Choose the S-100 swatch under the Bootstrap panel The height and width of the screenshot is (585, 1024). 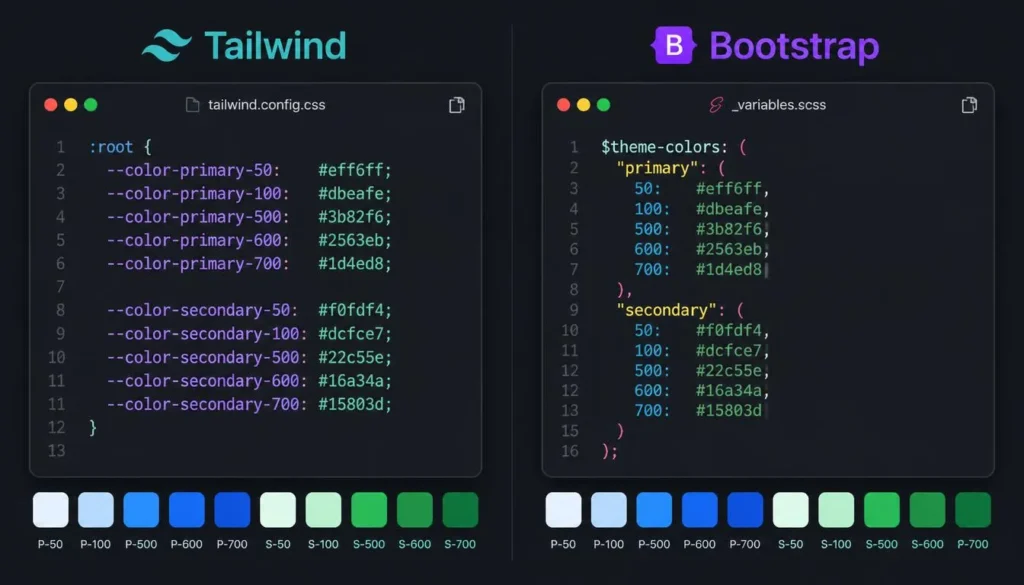coord(837,510)
